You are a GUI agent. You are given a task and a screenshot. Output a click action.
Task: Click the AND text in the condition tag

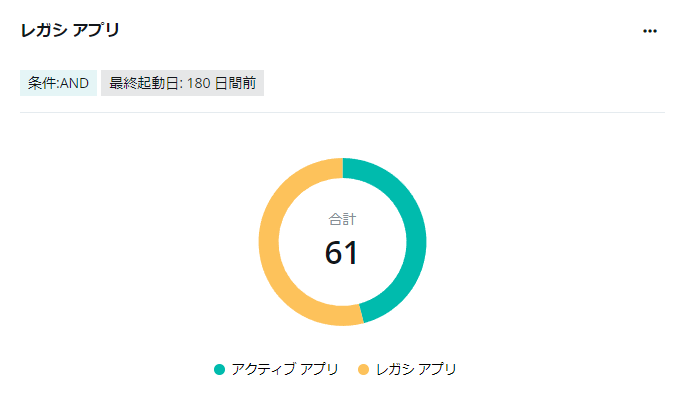pyautogui.click(x=74, y=83)
